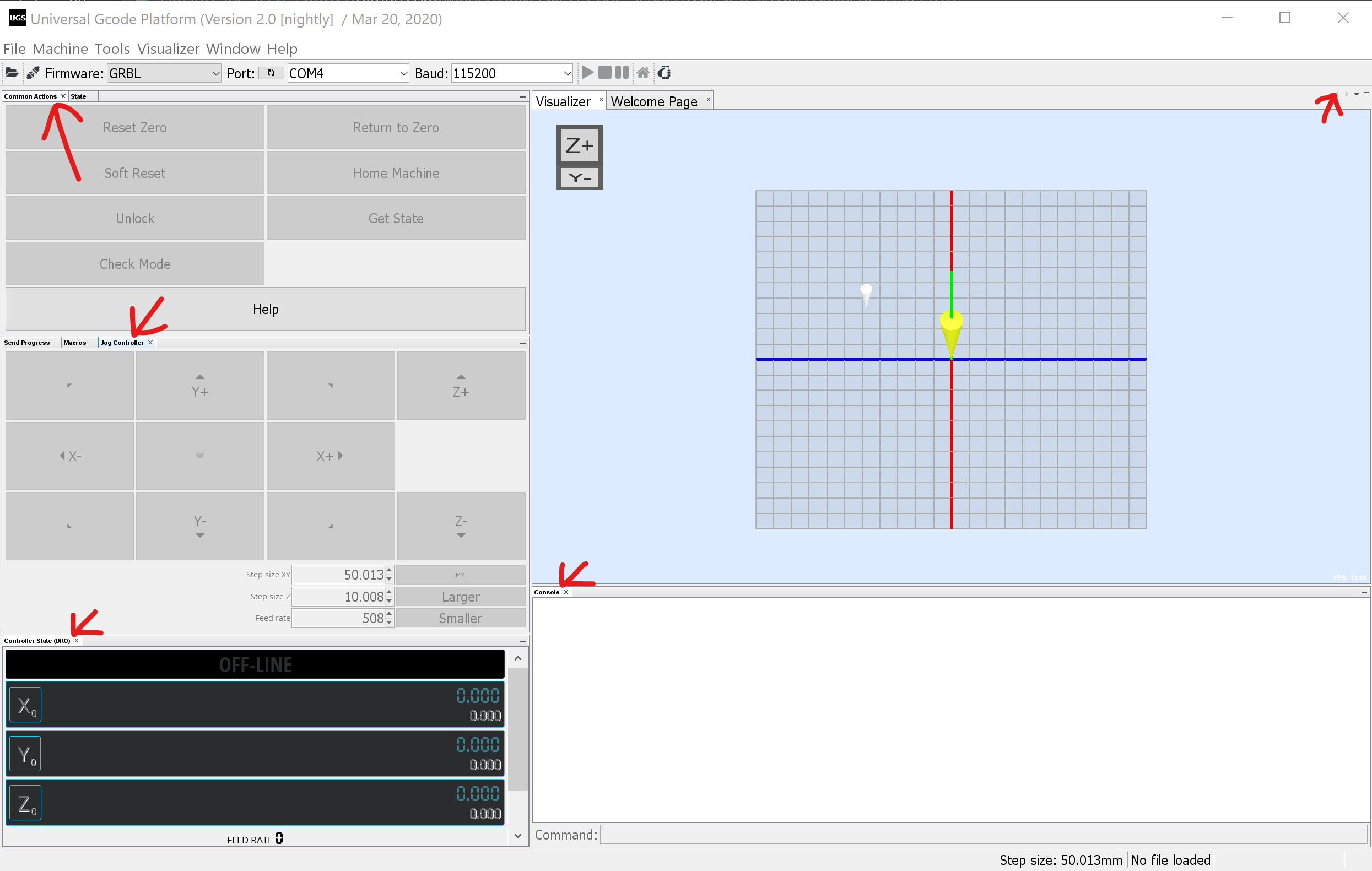Jog diagonally up-right in Jog Controller
Screen dimensions: 1372x871
(331, 386)
